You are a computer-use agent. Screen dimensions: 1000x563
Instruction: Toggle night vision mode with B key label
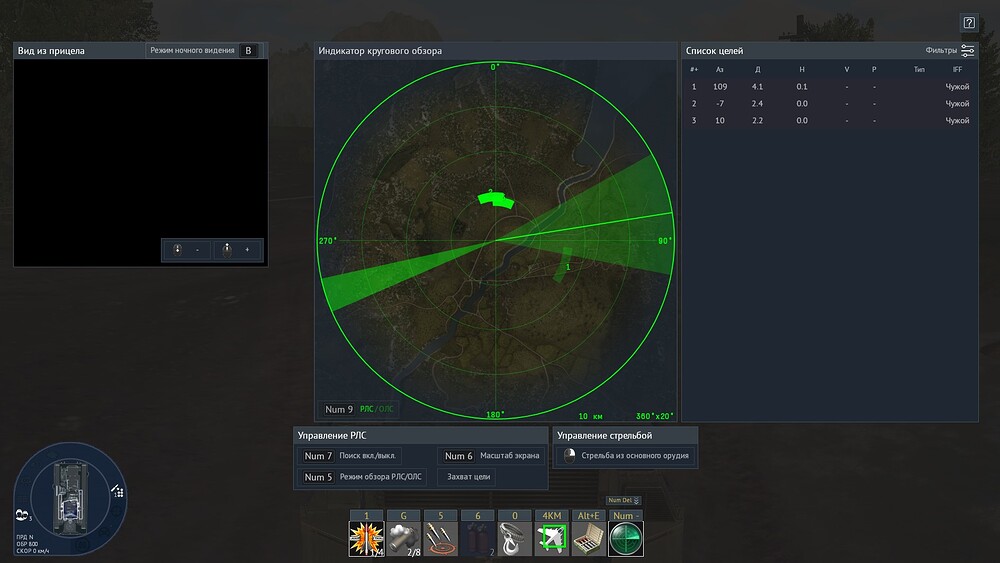249,50
